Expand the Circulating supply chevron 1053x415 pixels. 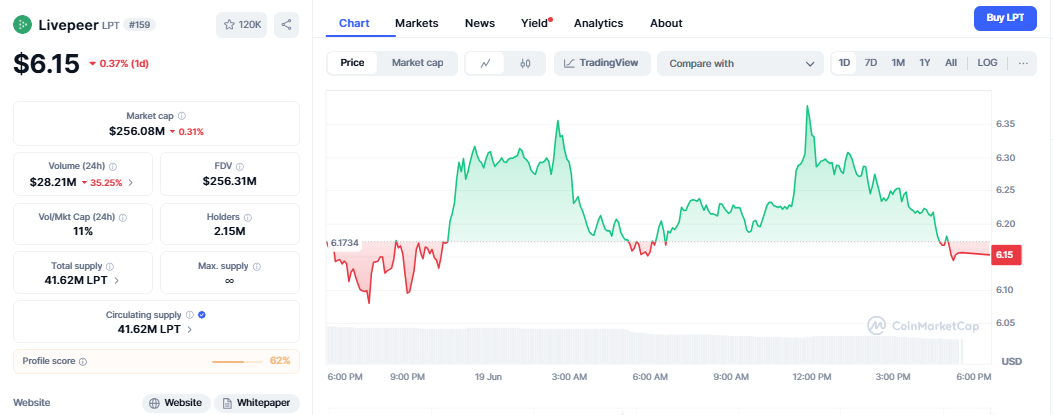(x=190, y=329)
